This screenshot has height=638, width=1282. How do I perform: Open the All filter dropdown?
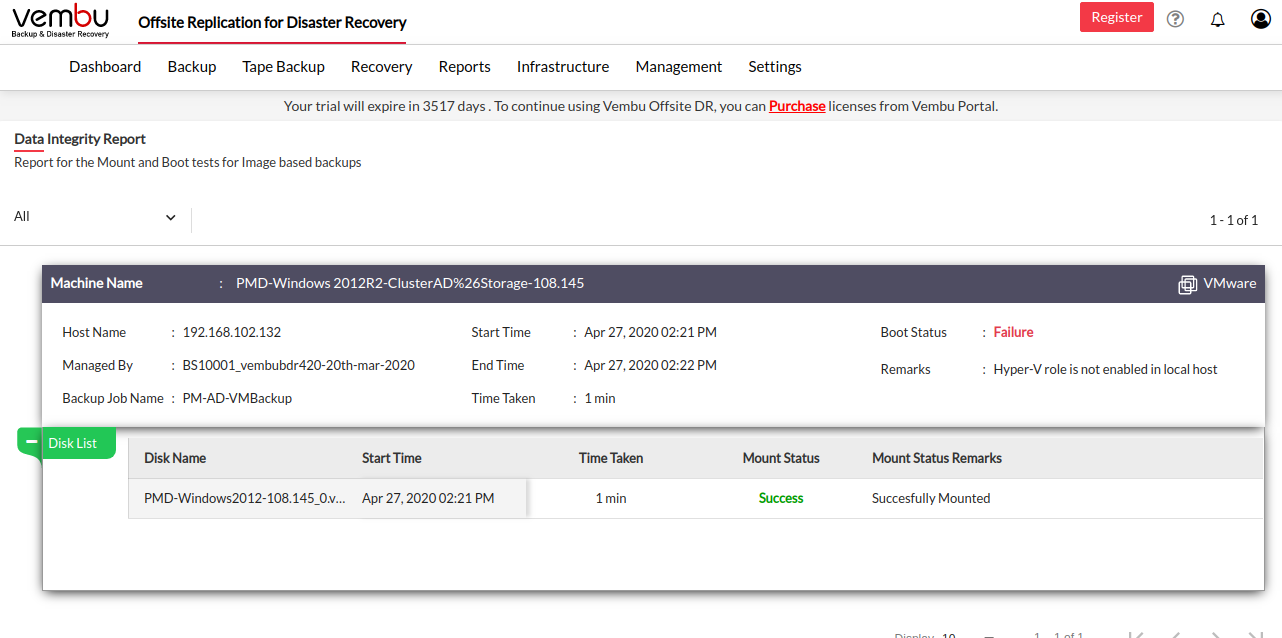click(x=96, y=217)
